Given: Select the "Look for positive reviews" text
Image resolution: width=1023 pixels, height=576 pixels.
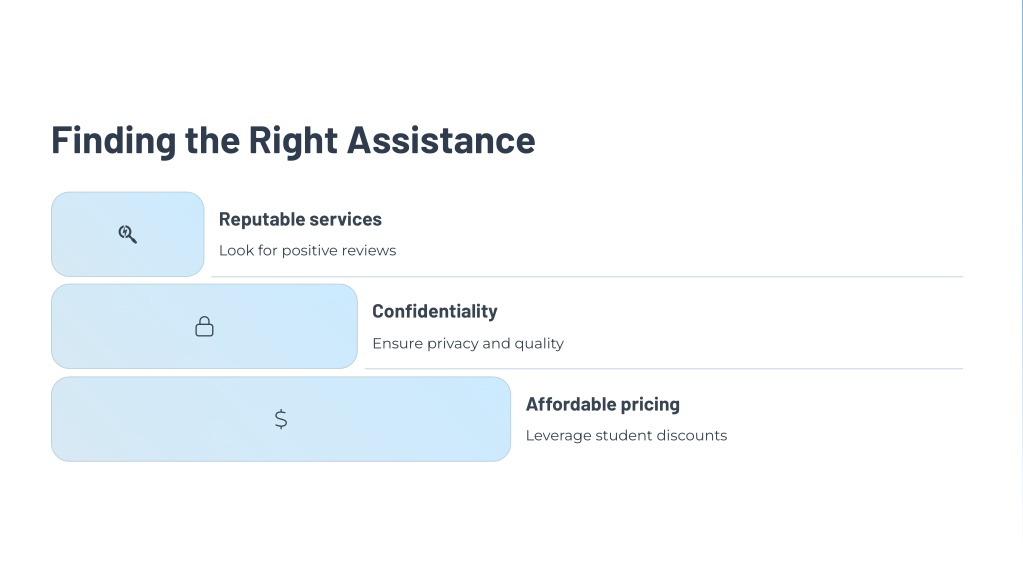Looking at the screenshot, I should coord(307,250).
